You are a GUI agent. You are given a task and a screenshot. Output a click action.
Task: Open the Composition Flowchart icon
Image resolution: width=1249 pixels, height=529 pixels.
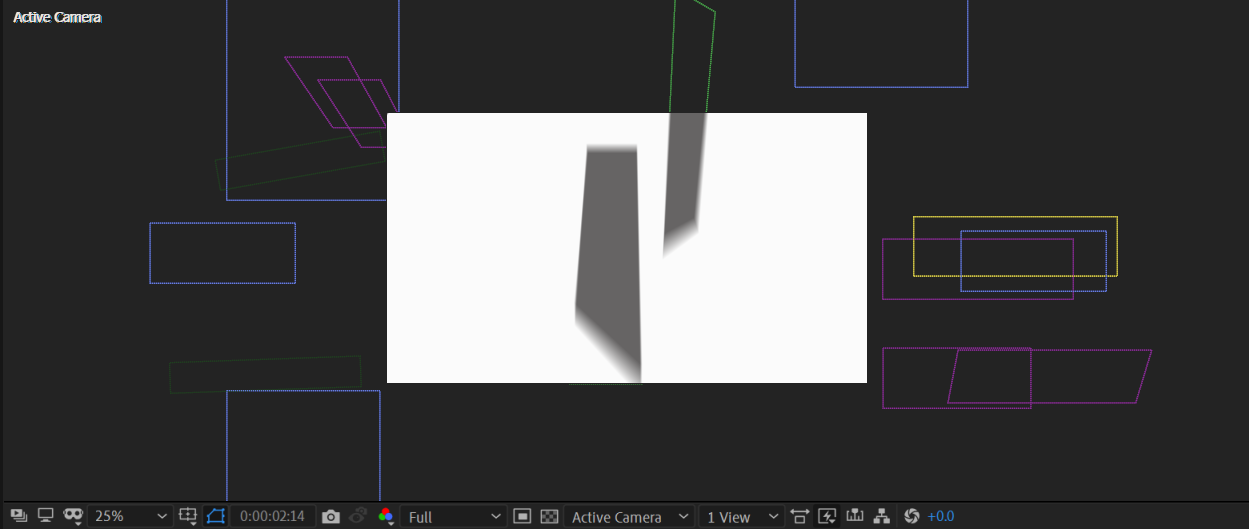tap(882, 516)
